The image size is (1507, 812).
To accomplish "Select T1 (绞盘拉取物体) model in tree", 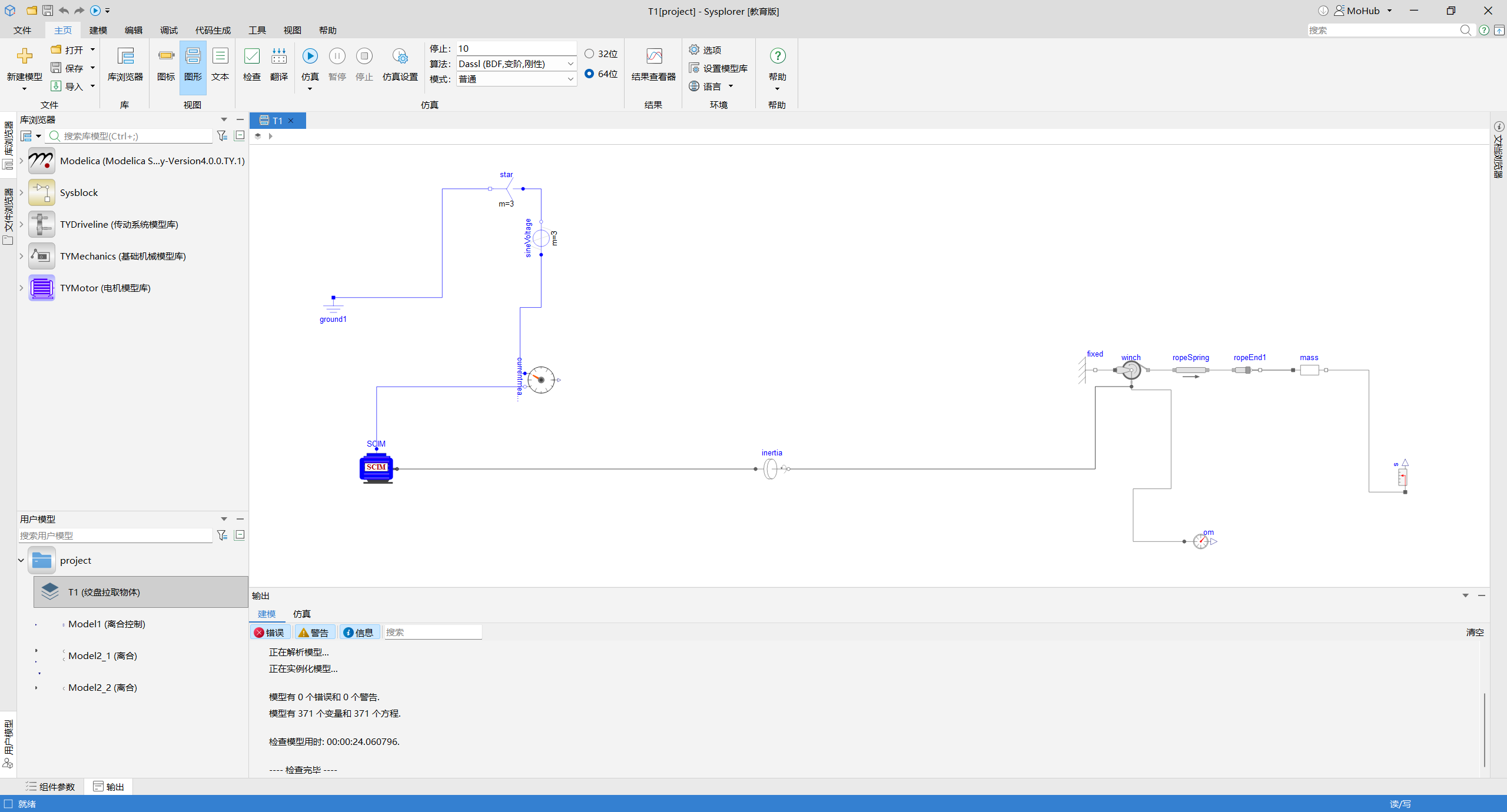I will pyautogui.click(x=141, y=592).
